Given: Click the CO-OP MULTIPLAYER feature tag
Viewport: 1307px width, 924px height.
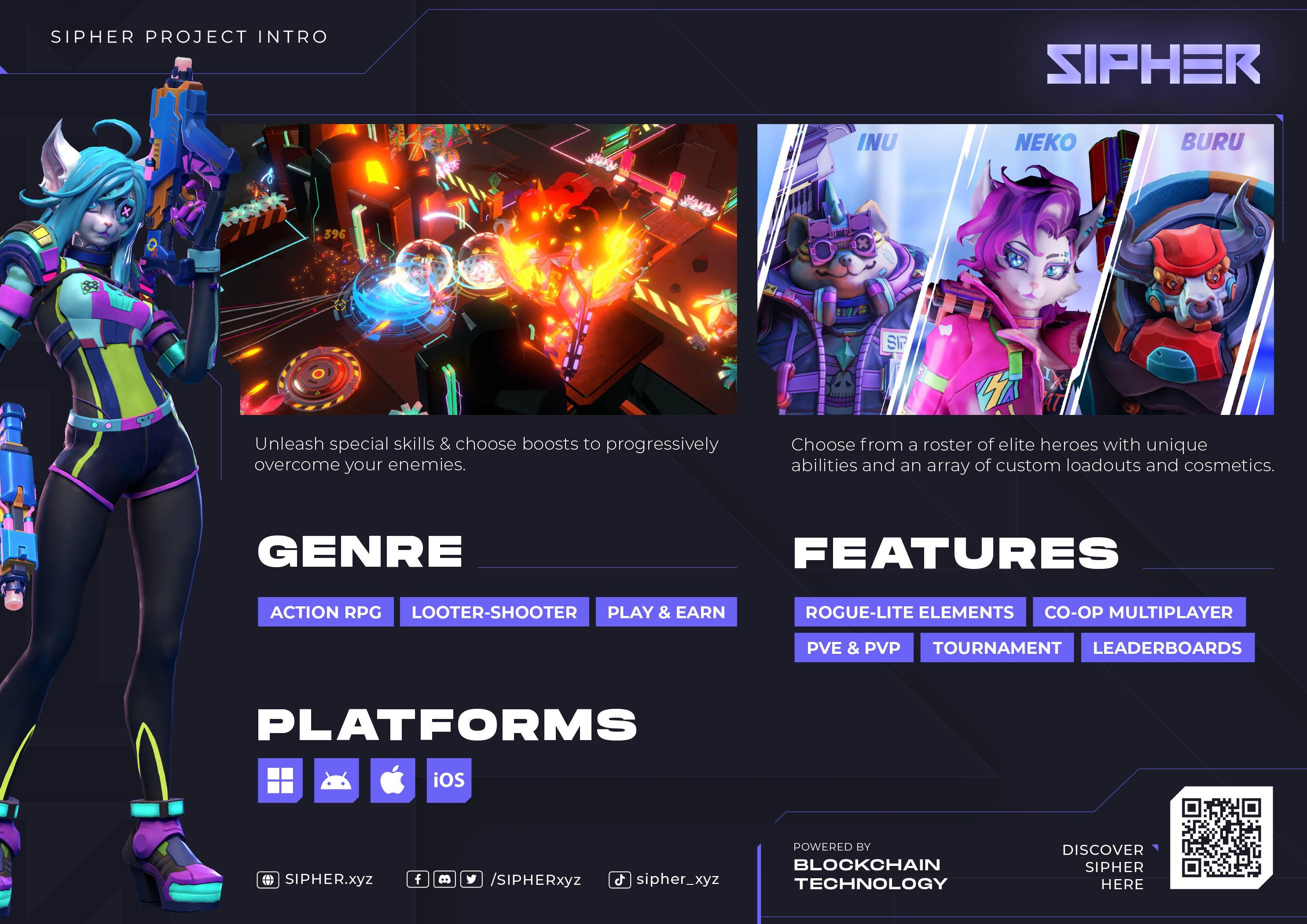Looking at the screenshot, I should [x=1138, y=612].
